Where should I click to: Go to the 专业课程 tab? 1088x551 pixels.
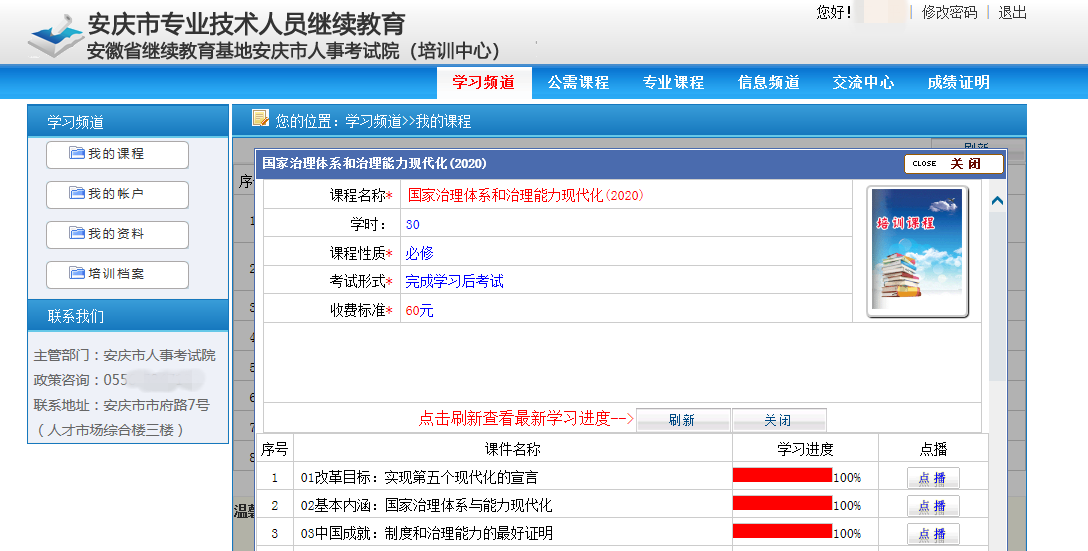coord(673,83)
